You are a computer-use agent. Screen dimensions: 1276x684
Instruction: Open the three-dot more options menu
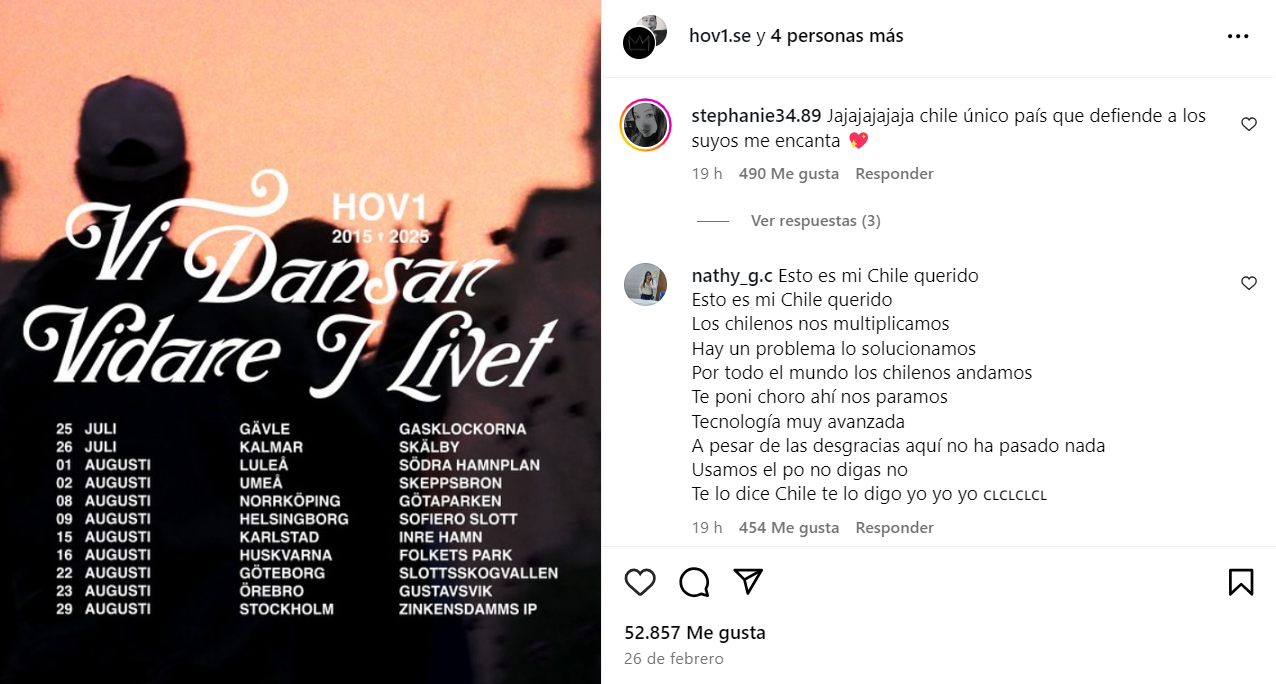tap(1238, 36)
